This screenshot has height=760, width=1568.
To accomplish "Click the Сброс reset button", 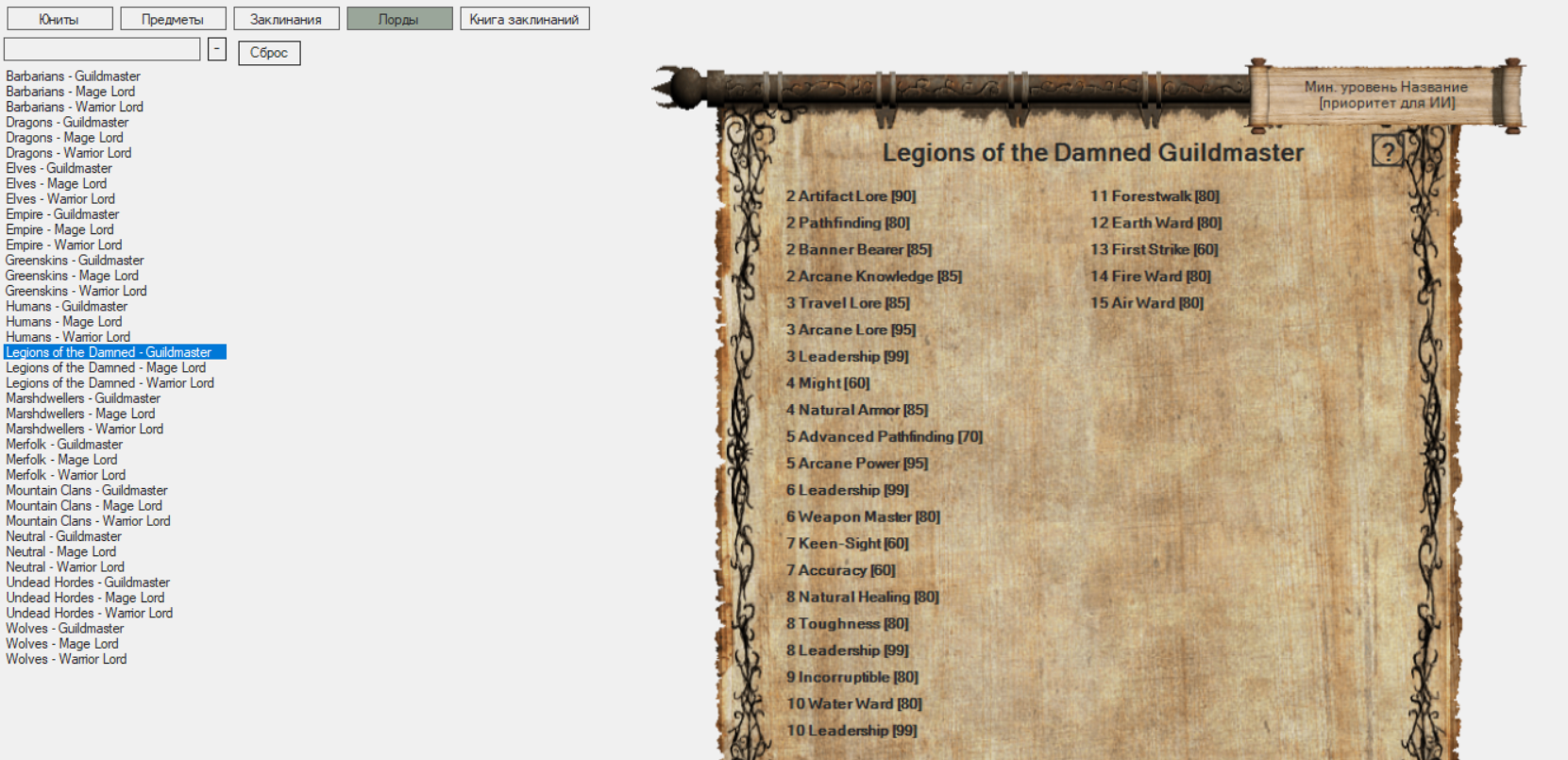I will (269, 53).
